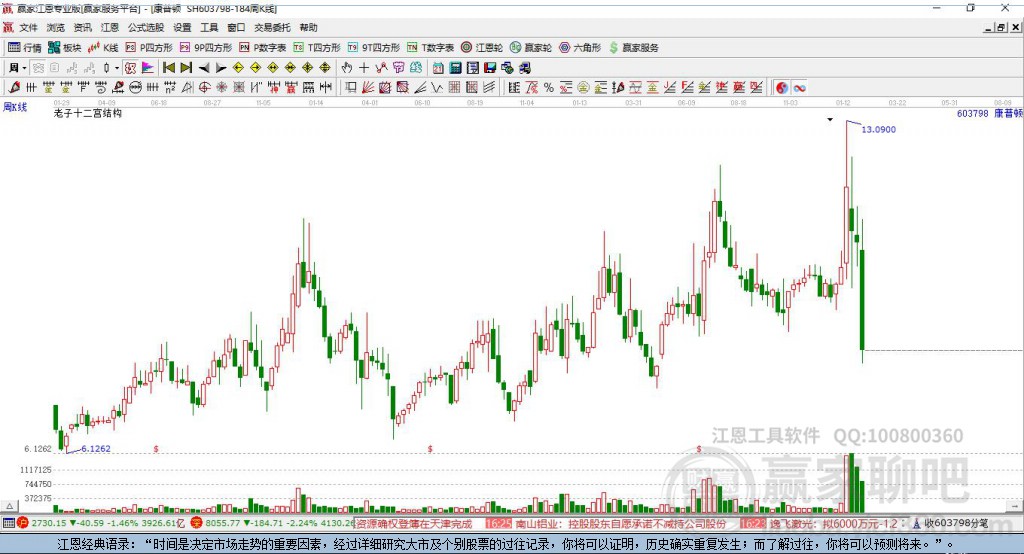
Task: Open the calculator icon
Action: coord(455,68)
